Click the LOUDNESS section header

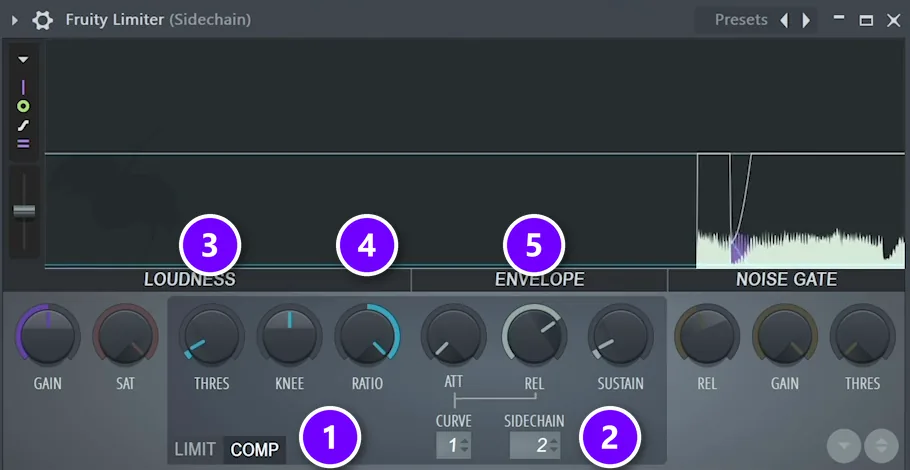[190, 280]
